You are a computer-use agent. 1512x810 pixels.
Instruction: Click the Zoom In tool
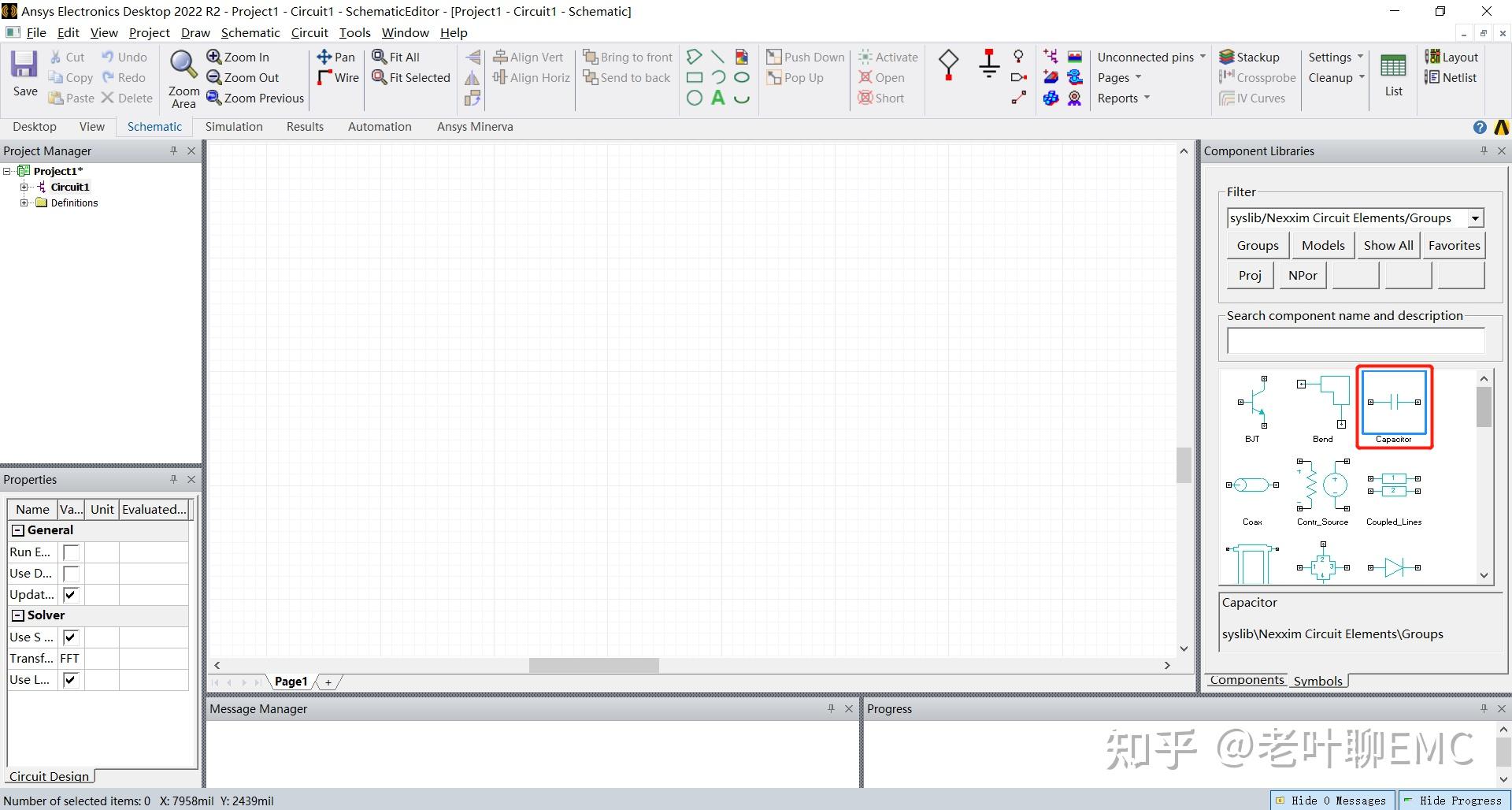[238, 57]
